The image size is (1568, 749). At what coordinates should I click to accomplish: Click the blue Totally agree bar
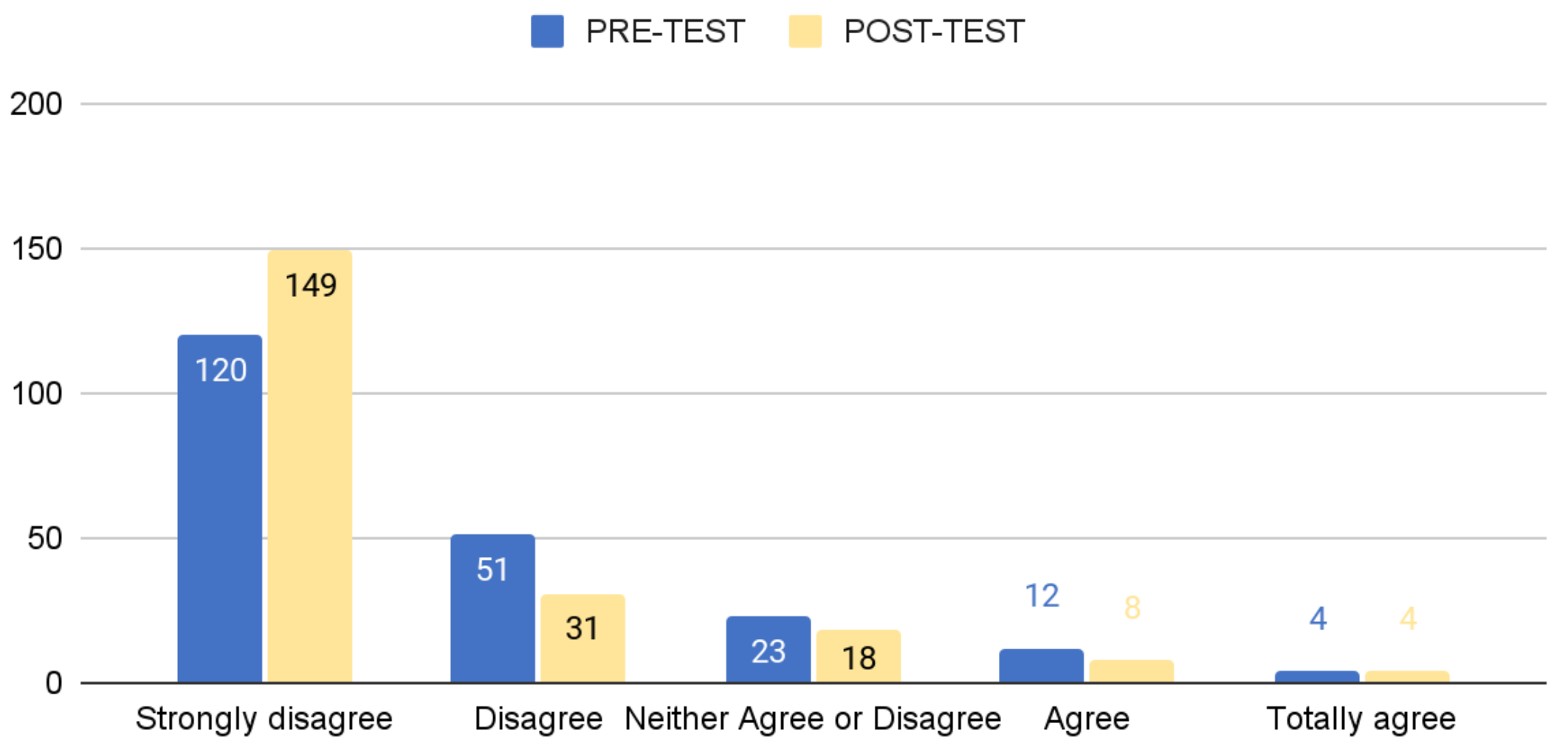click(x=1317, y=677)
